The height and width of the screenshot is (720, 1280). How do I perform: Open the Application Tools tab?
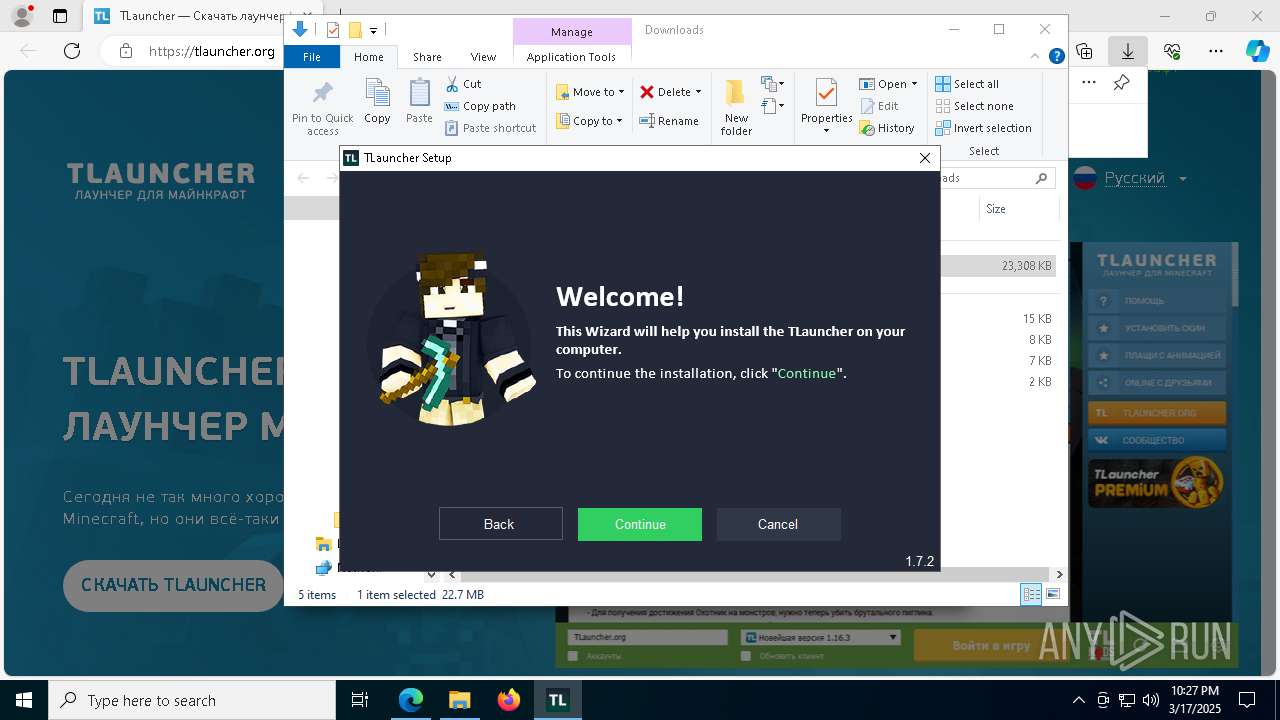571,57
